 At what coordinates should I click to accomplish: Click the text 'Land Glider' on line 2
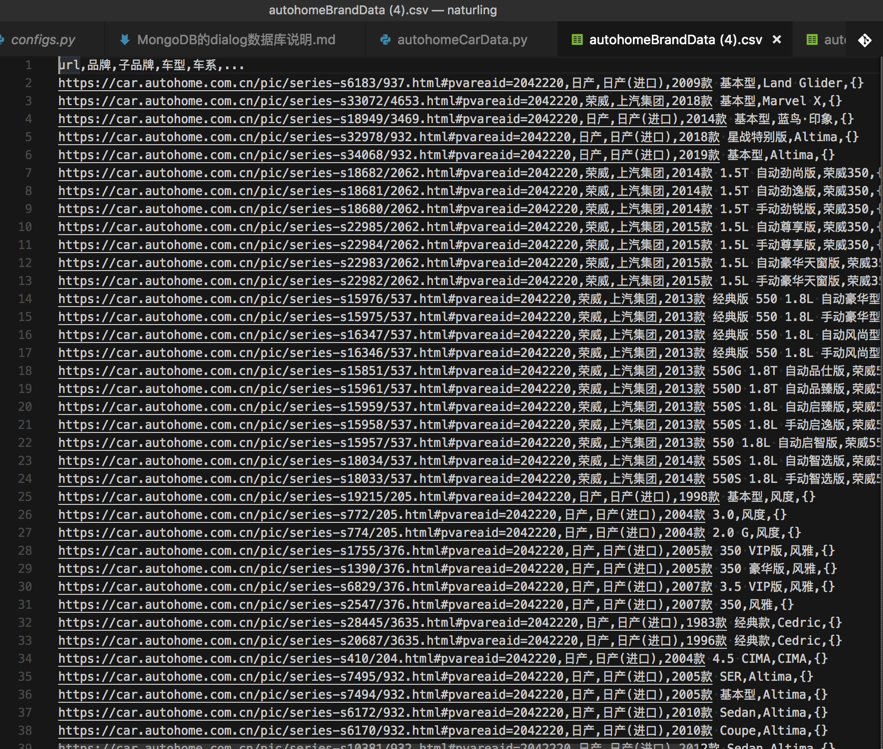click(802, 83)
